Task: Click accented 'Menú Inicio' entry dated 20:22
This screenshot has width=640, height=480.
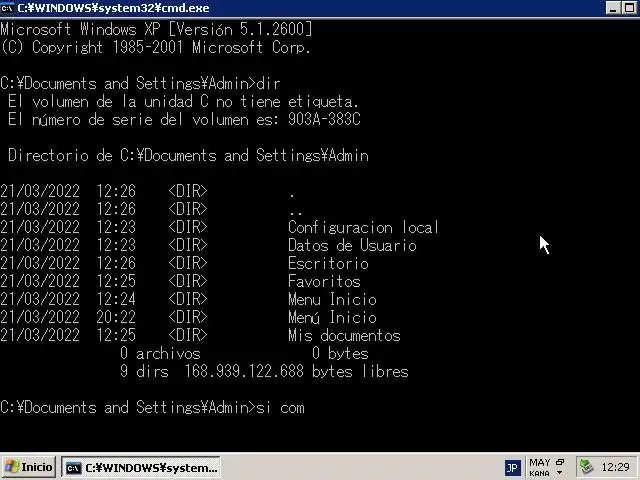Action: 332,317
